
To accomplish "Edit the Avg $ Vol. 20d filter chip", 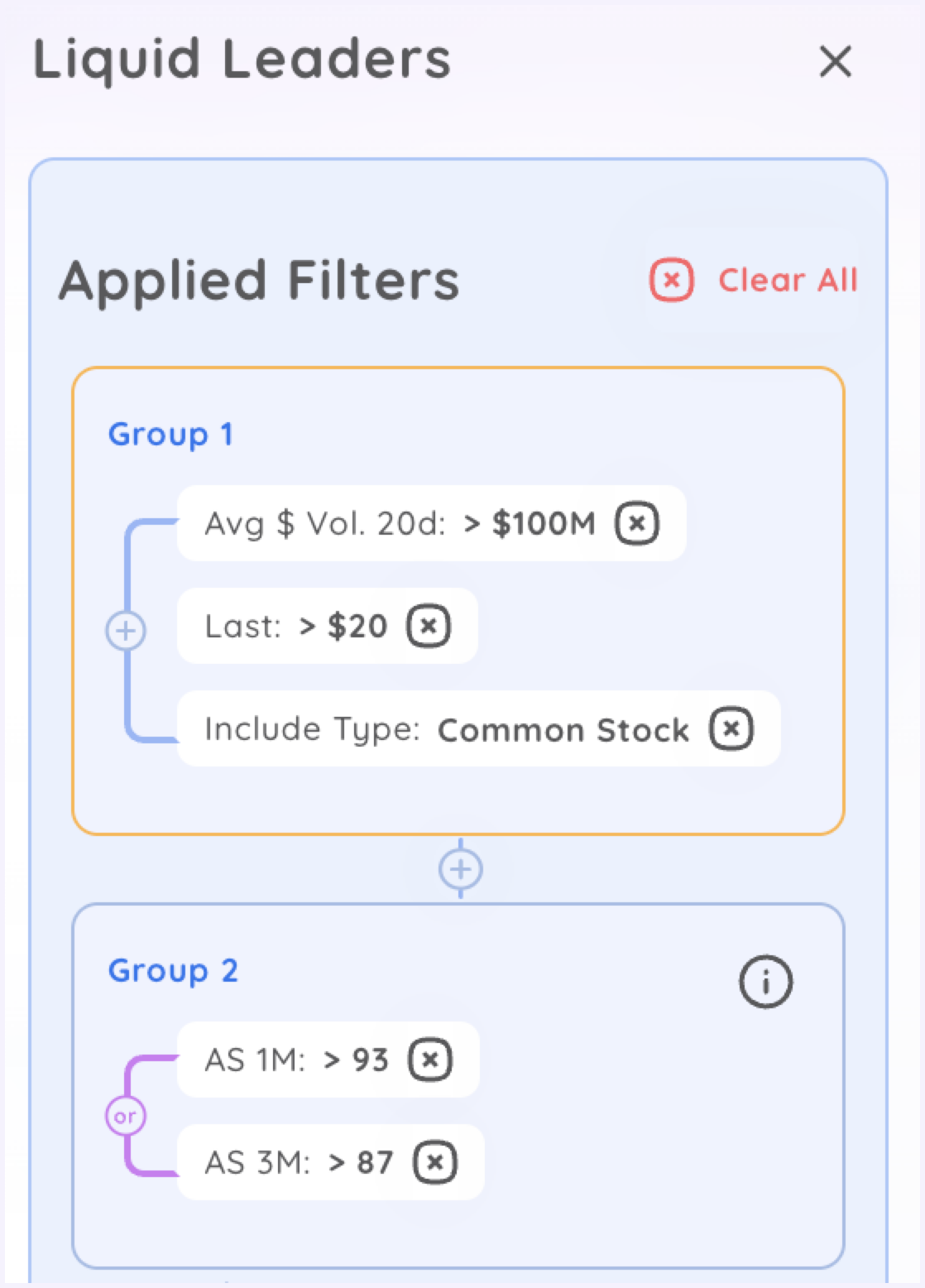I will pos(397,523).
